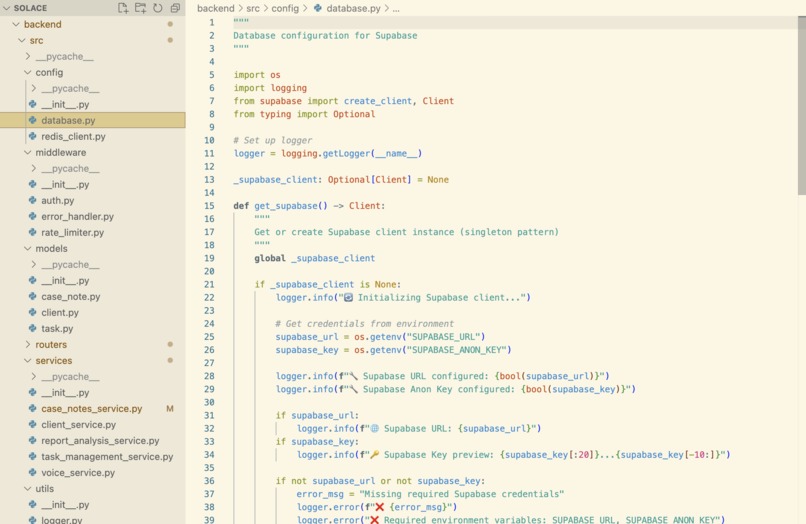Click the 'config' breadcrumb segment
The width and height of the screenshot is (806, 524).
click(285, 8)
